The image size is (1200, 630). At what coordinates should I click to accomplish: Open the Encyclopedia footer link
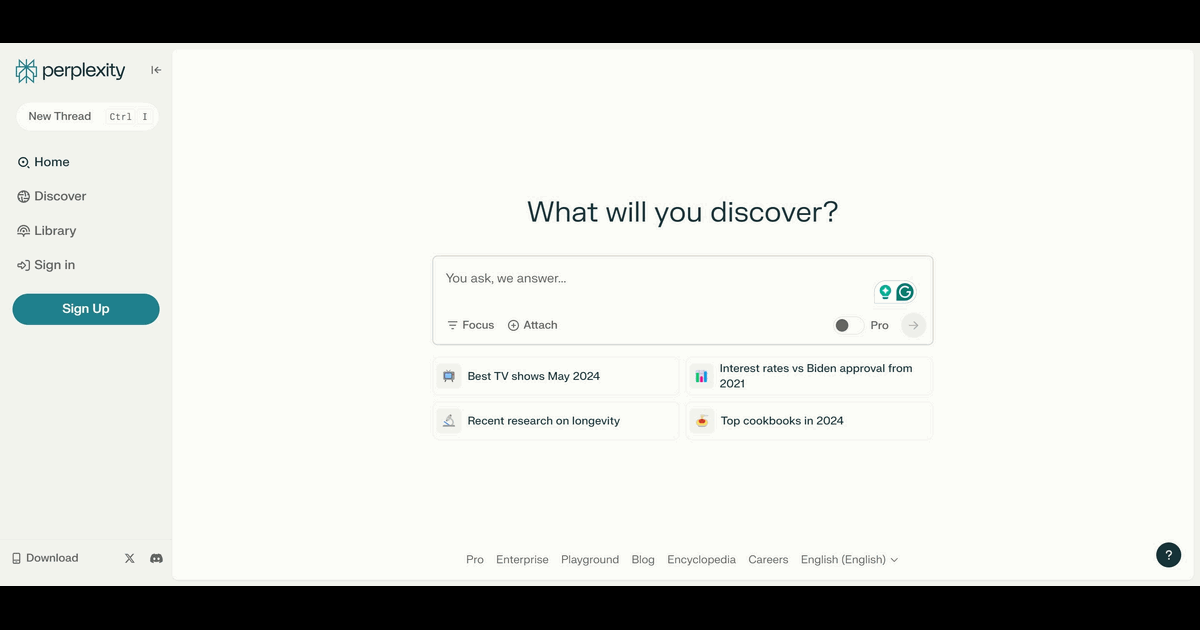pos(701,560)
